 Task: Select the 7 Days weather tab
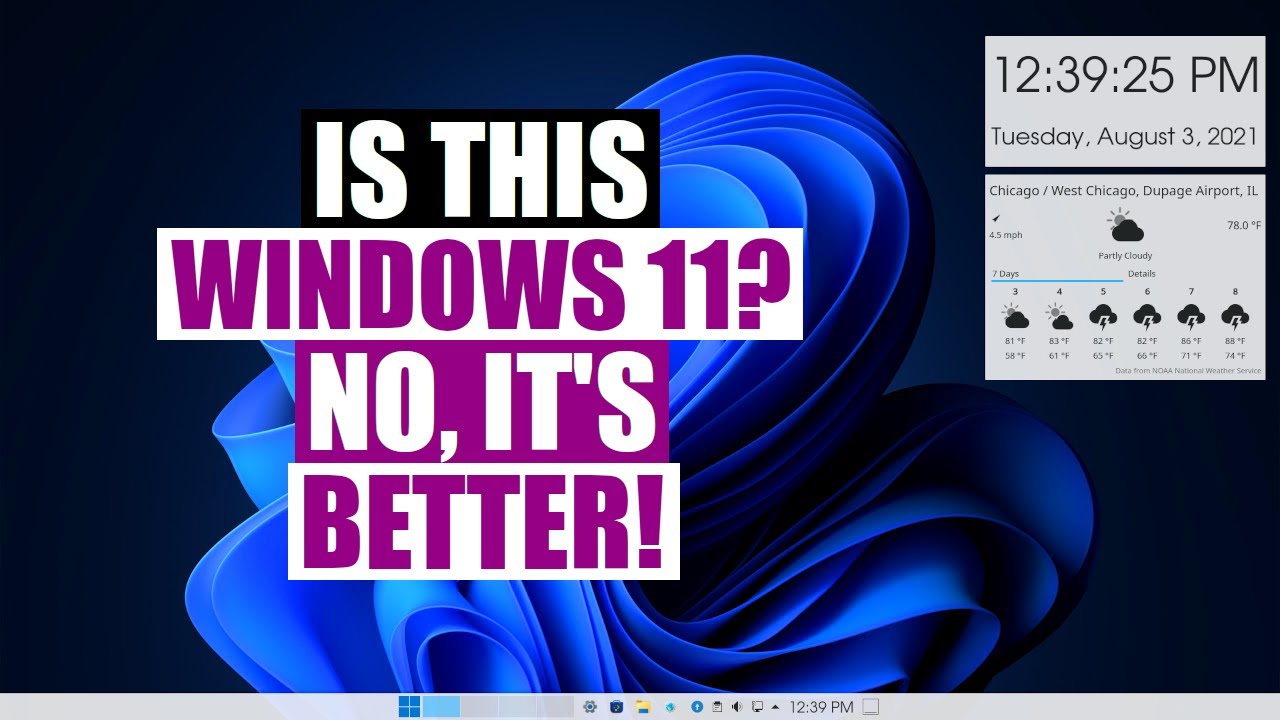[x=1057, y=274]
